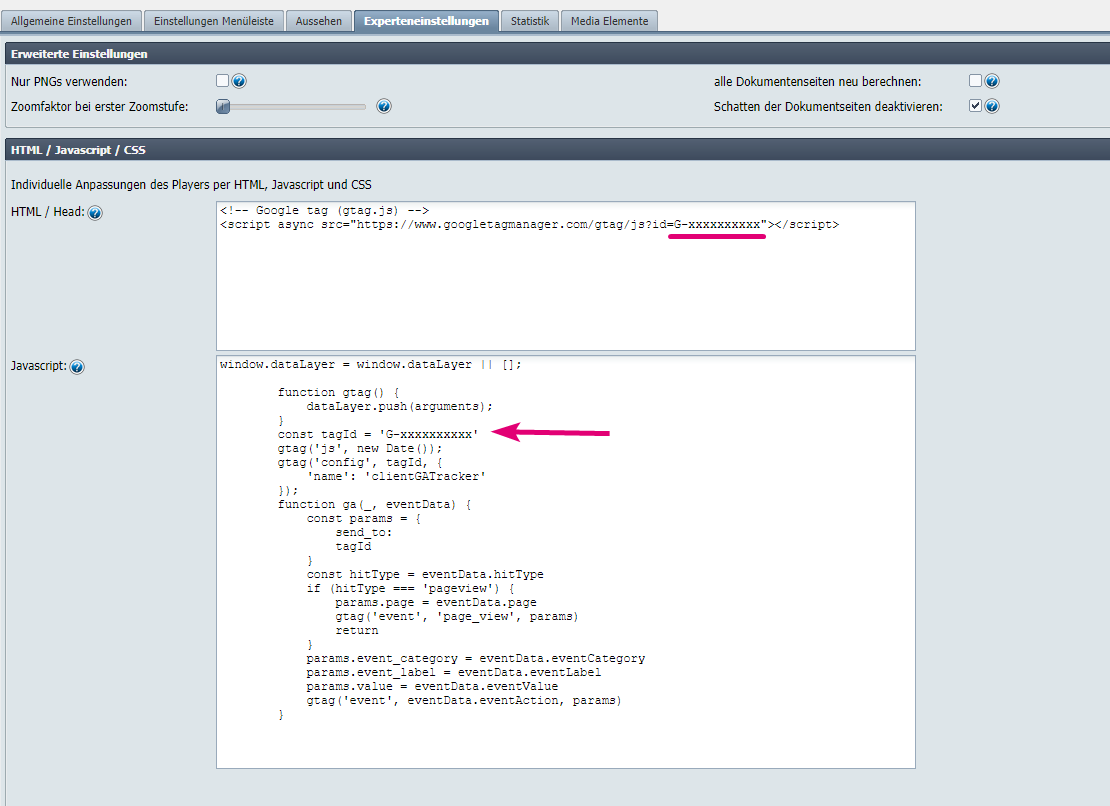Viewport: 1110px width, 806px height.
Task: Click the 'Zoomfaktor bei erster Zoomstufe:' label
Action: pos(100,107)
